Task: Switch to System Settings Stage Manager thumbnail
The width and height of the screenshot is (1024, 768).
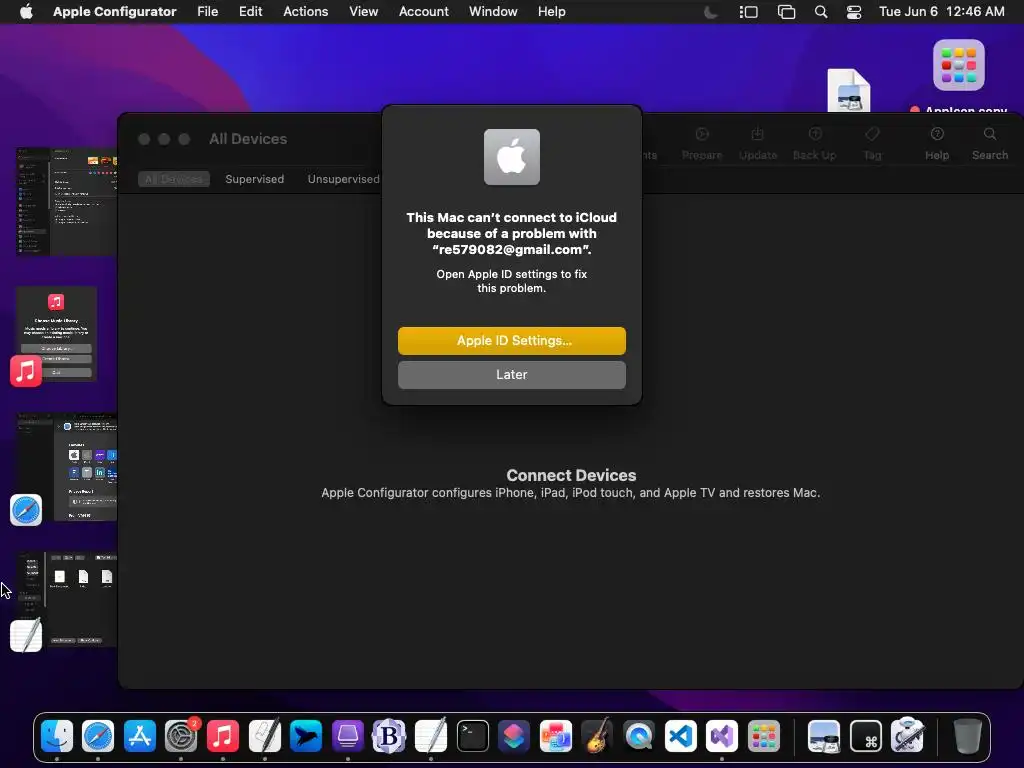Action: (x=66, y=201)
